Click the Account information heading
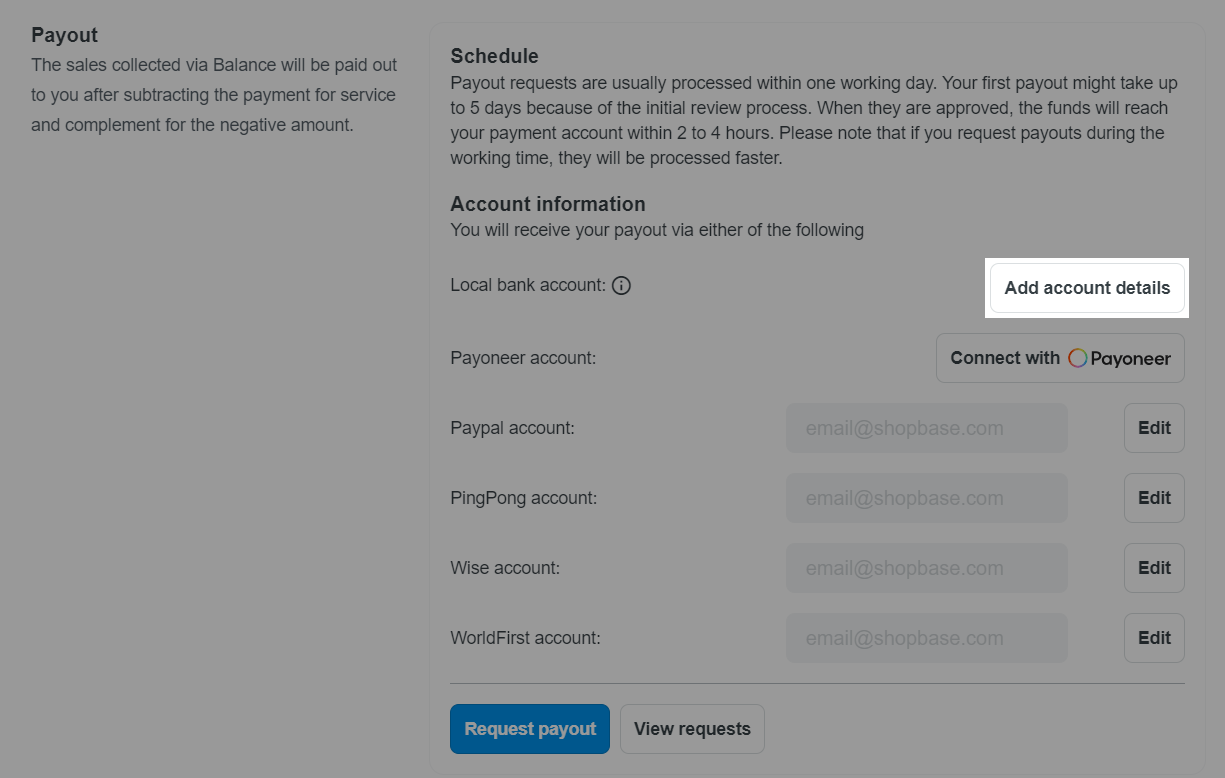1225x778 pixels. point(548,204)
